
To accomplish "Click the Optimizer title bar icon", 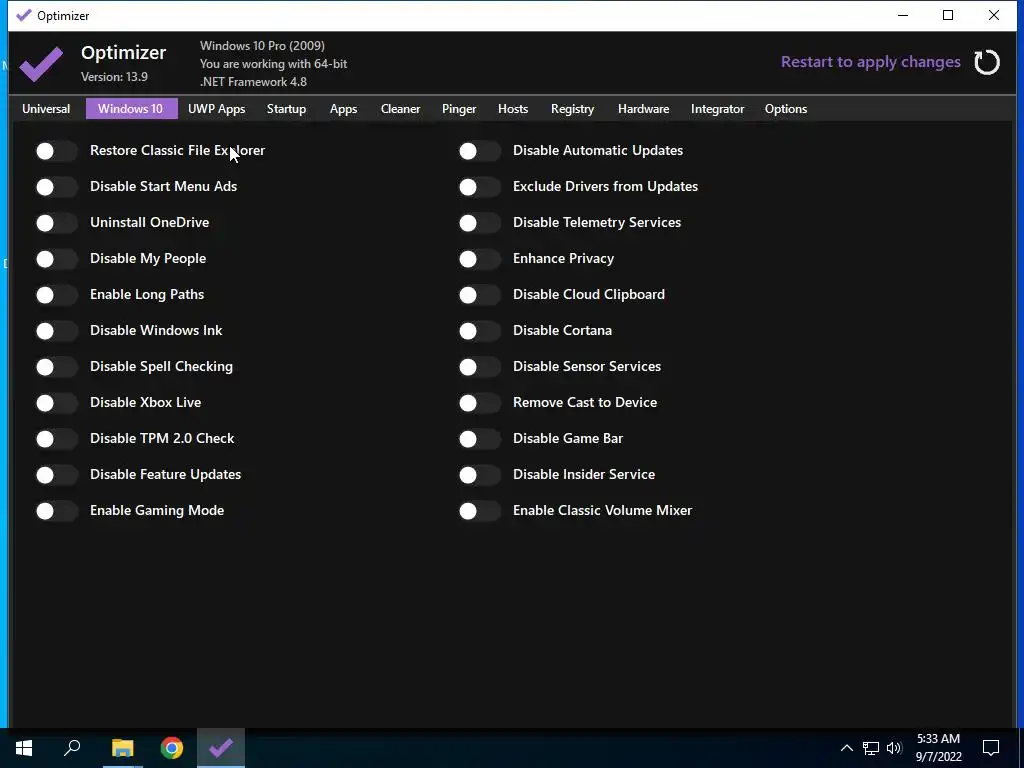I will pyautogui.click(x=24, y=15).
